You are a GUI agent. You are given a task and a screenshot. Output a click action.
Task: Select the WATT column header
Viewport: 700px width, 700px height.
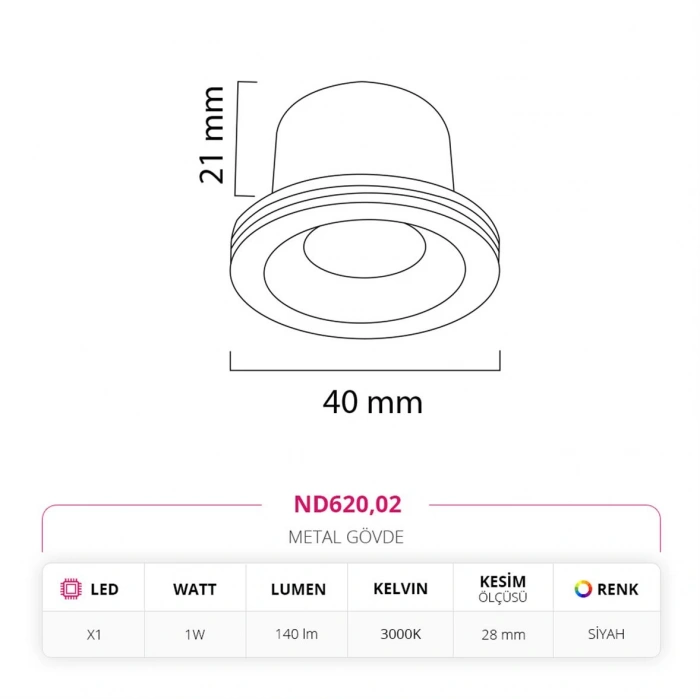(x=194, y=589)
